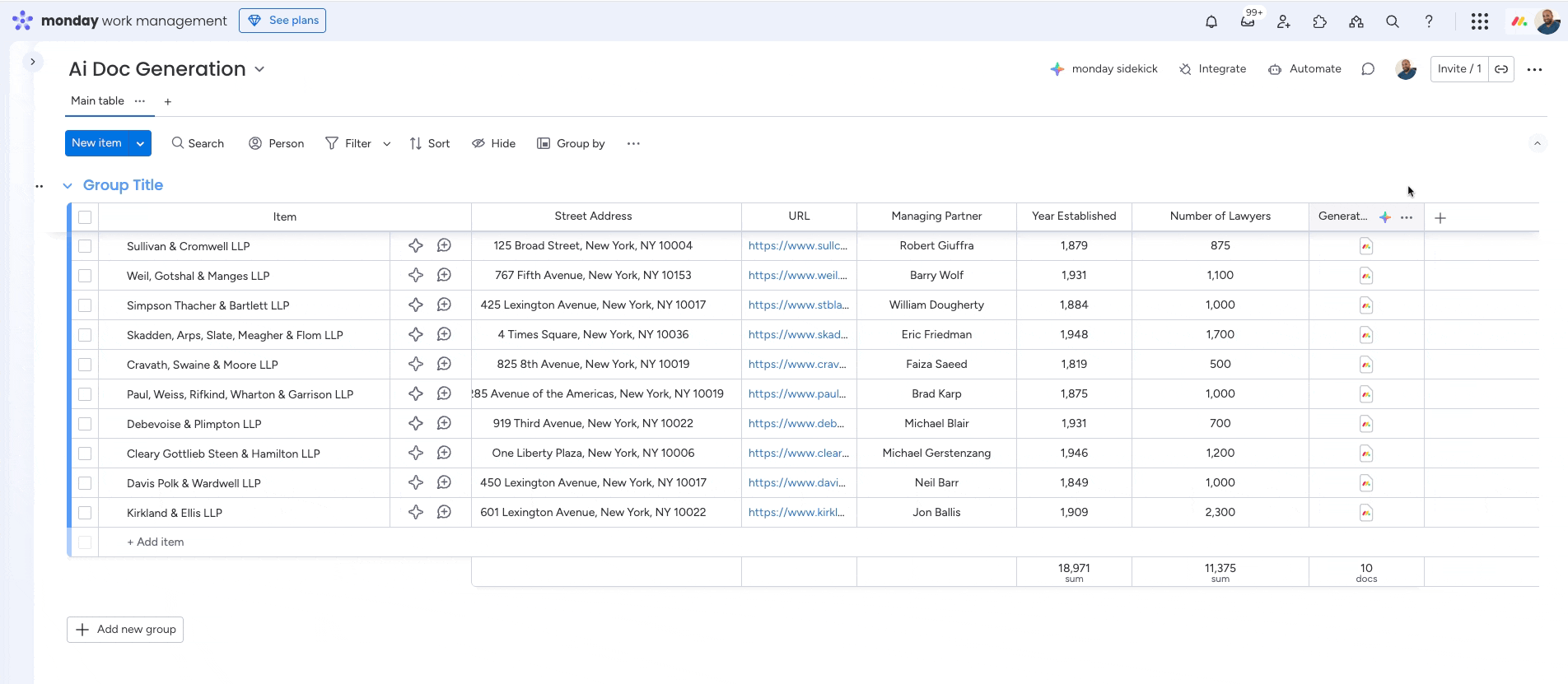
Task: Open Main table view options dots
Action: coord(140,101)
